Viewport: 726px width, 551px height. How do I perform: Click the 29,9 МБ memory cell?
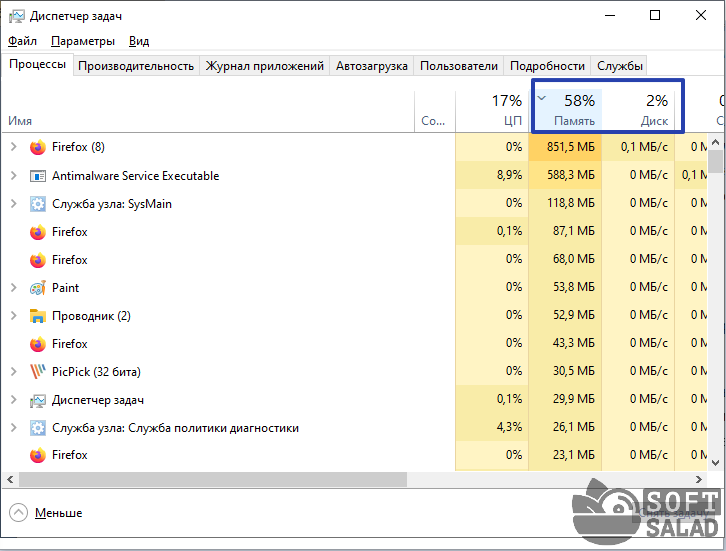(x=565, y=399)
